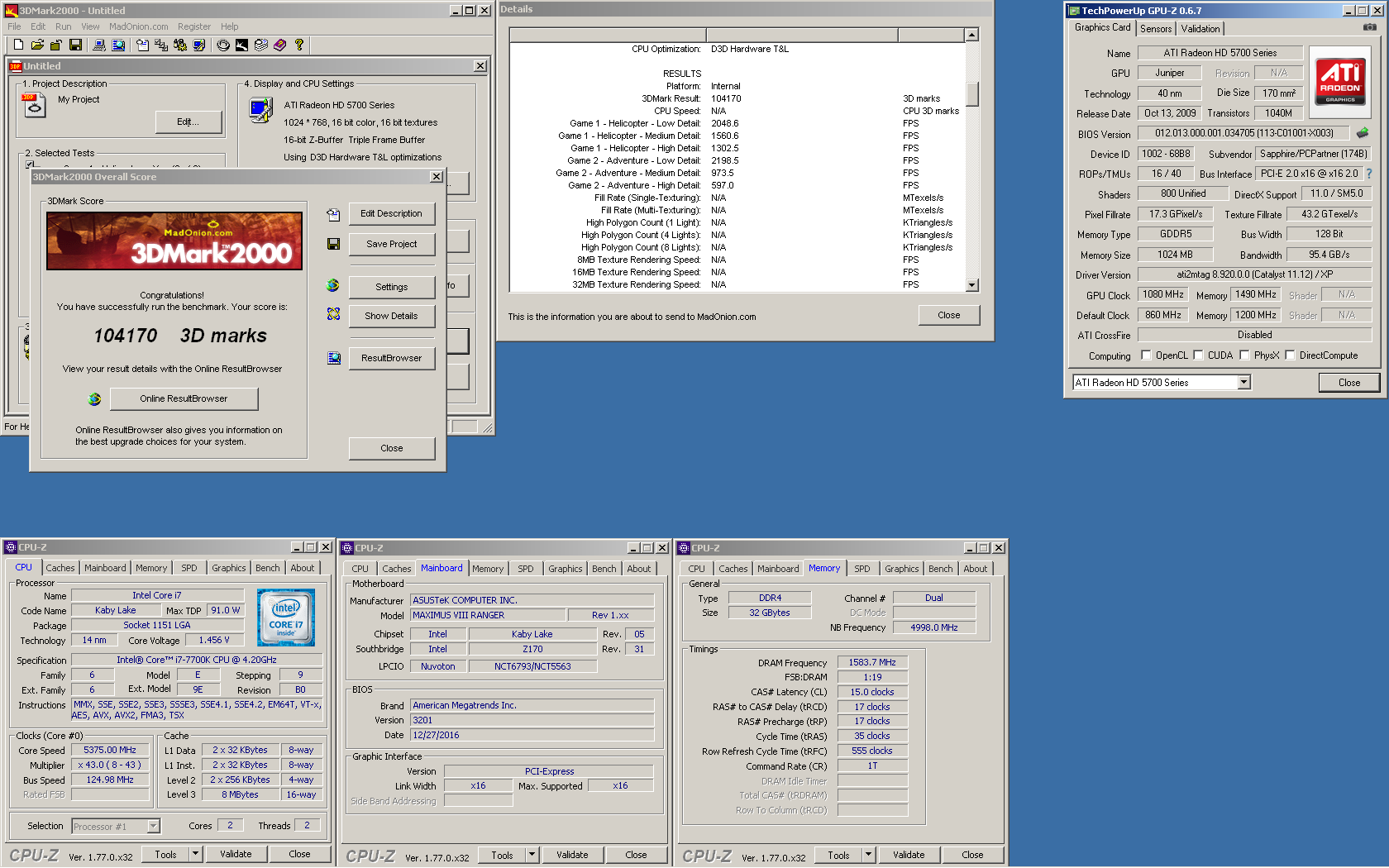This screenshot has height=868, width=1389.
Task: Open Tools dropdown arrow in CPU-Z Memory window
Action: pyautogui.click(x=868, y=855)
